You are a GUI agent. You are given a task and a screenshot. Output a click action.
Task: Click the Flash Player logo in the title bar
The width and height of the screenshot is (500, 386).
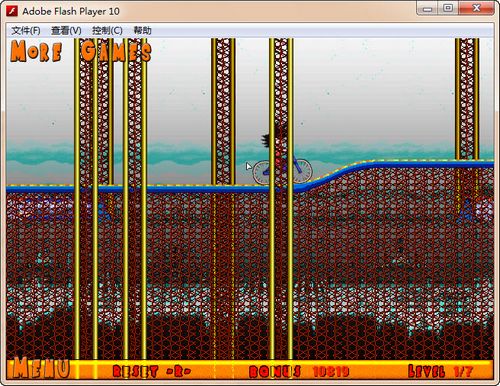pyautogui.click(x=13, y=11)
